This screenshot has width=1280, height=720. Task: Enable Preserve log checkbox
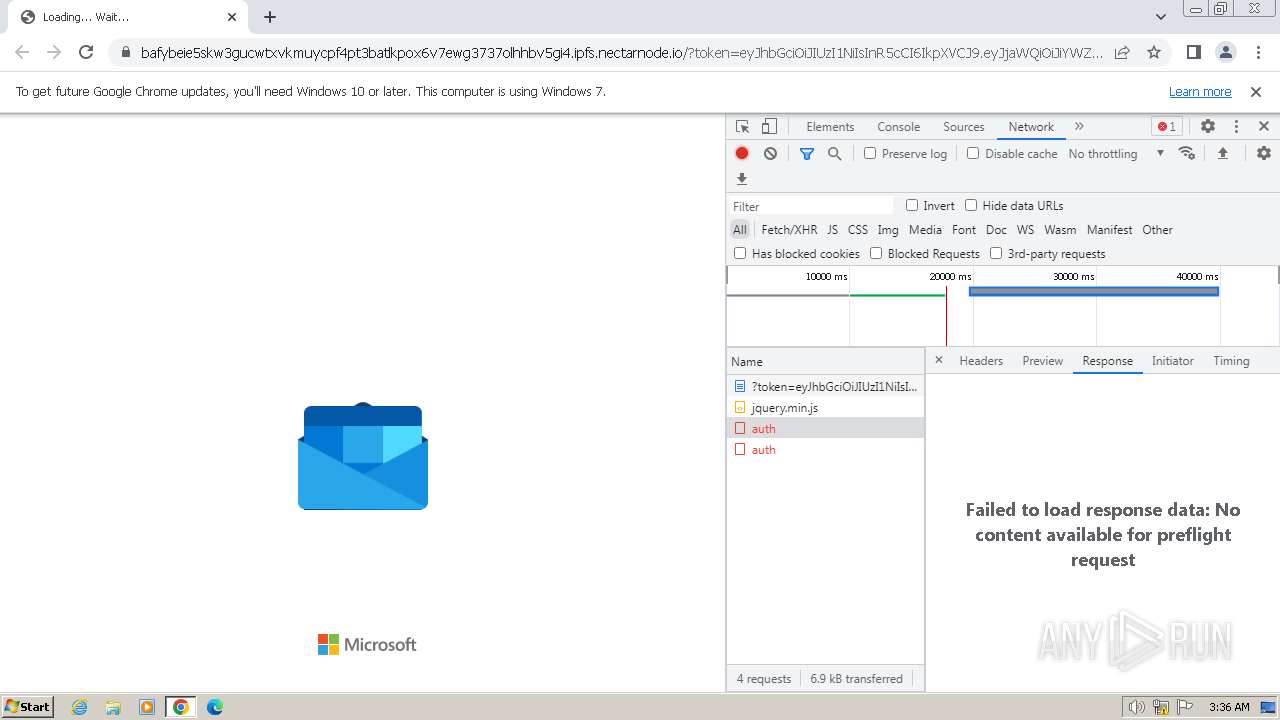[x=870, y=153]
